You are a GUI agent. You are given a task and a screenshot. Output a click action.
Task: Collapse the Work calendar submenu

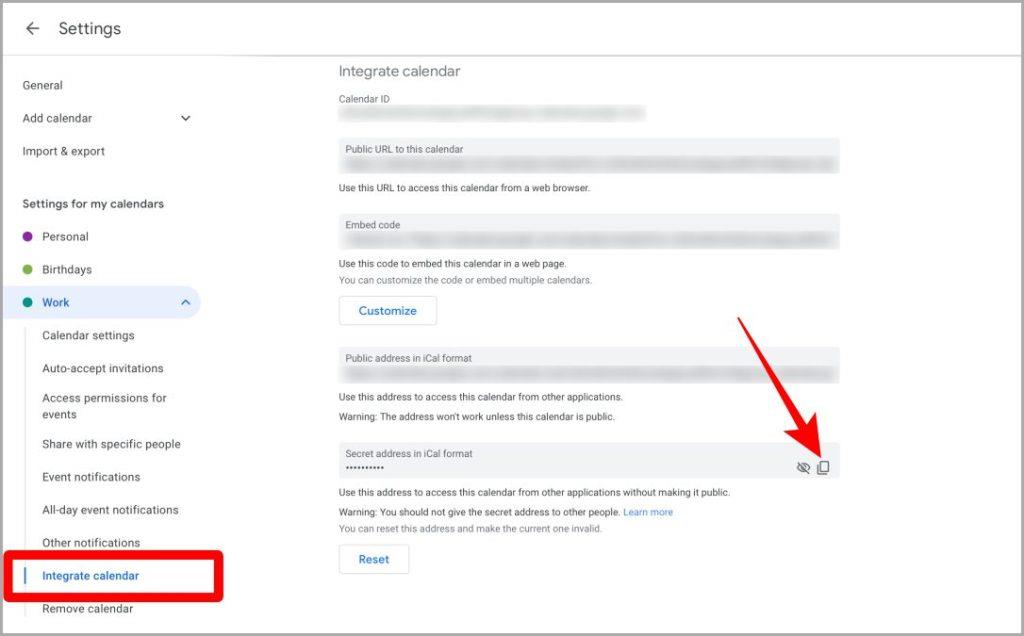tap(185, 302)
